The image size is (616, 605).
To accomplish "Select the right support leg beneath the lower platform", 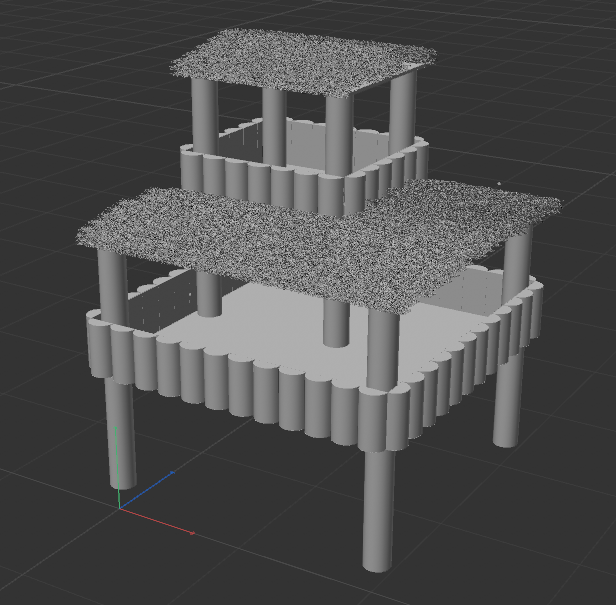I will [508, 401].
